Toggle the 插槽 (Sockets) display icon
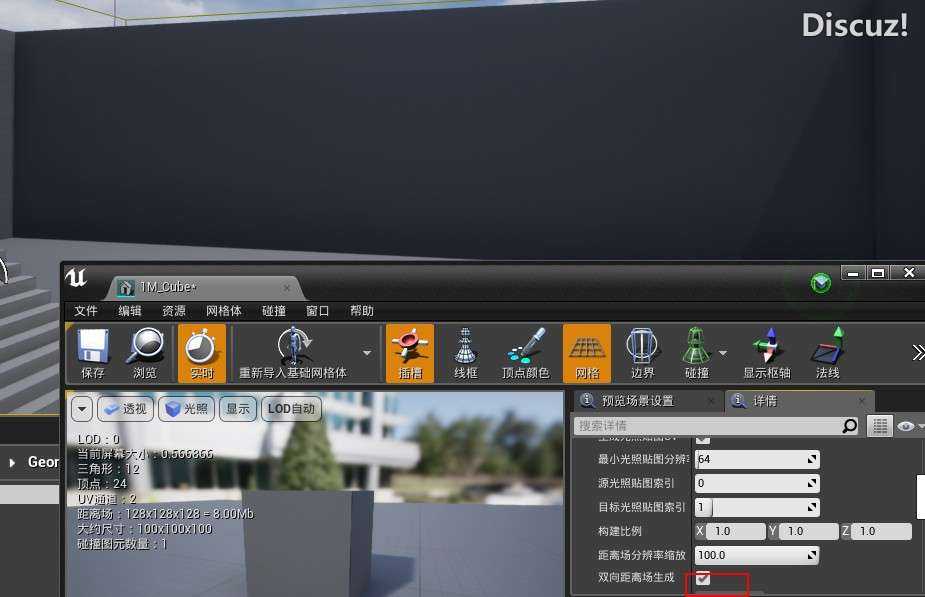The height and width of the screenshot is (597, 925). pyautogui.click(x=409, y=347)
